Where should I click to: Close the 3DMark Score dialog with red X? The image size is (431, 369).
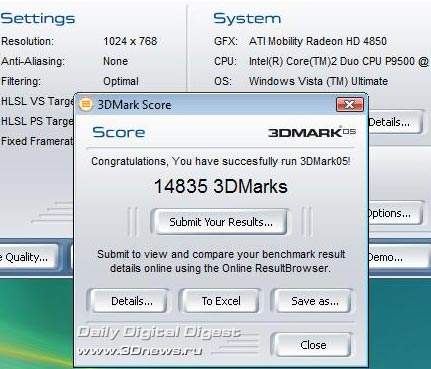pos(350,105)
